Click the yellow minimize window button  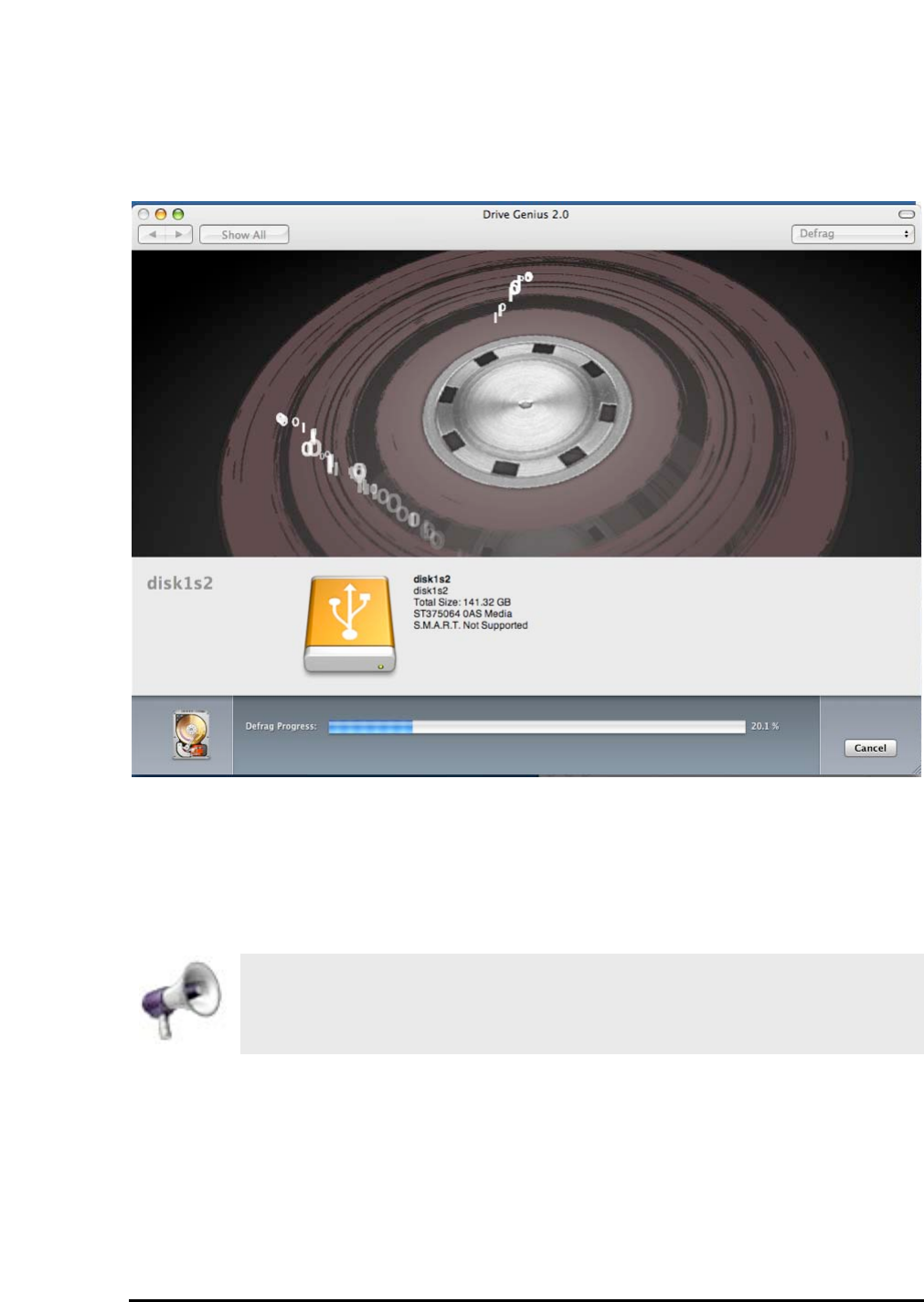(x=161, y=214)
